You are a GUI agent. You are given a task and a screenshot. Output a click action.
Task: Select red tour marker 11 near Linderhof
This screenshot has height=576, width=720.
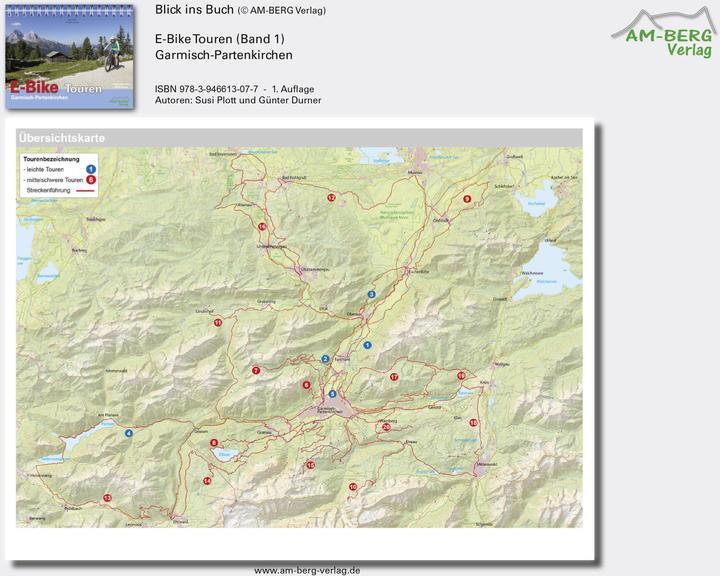(218, 322)
